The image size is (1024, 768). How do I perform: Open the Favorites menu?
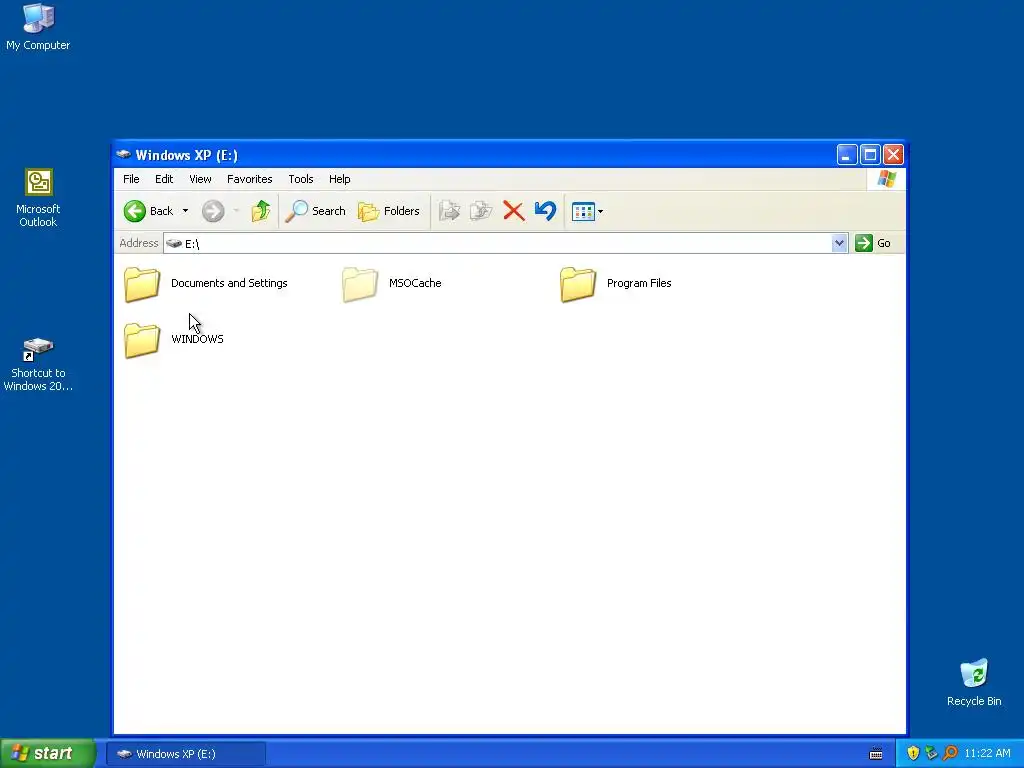[249, 179]
